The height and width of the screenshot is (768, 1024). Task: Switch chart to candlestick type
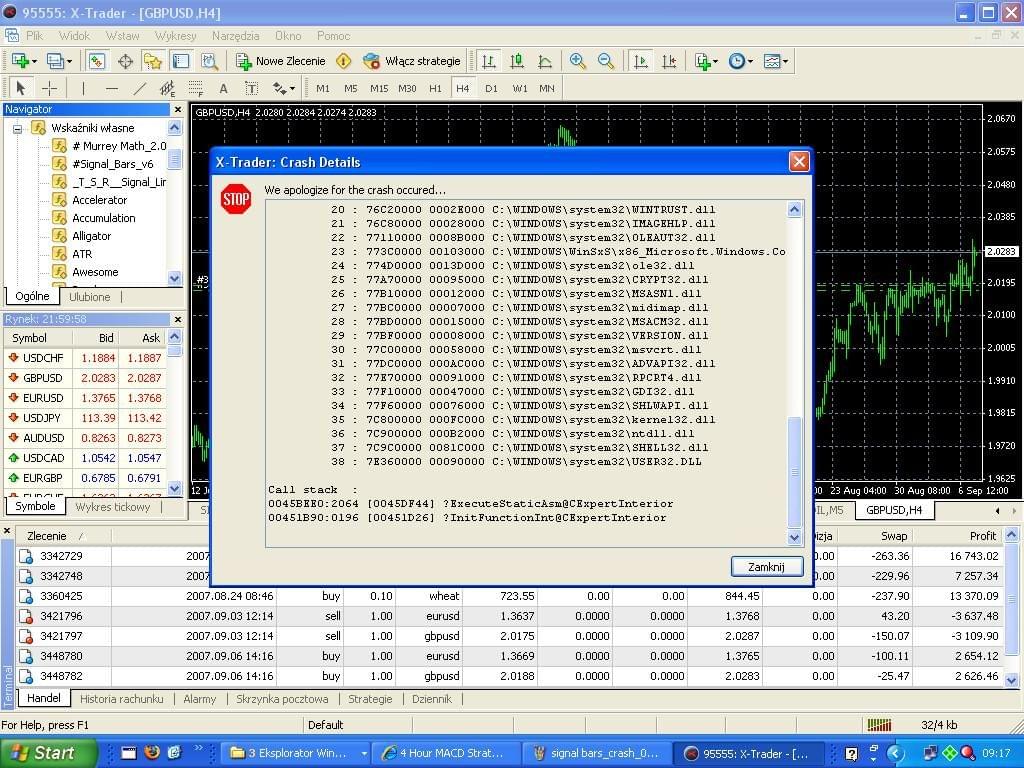[517, 61]
